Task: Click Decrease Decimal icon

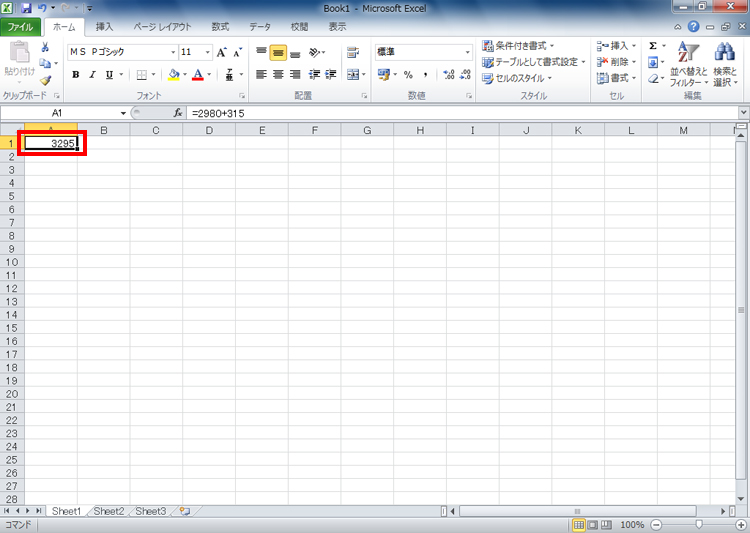Action: 465,75
